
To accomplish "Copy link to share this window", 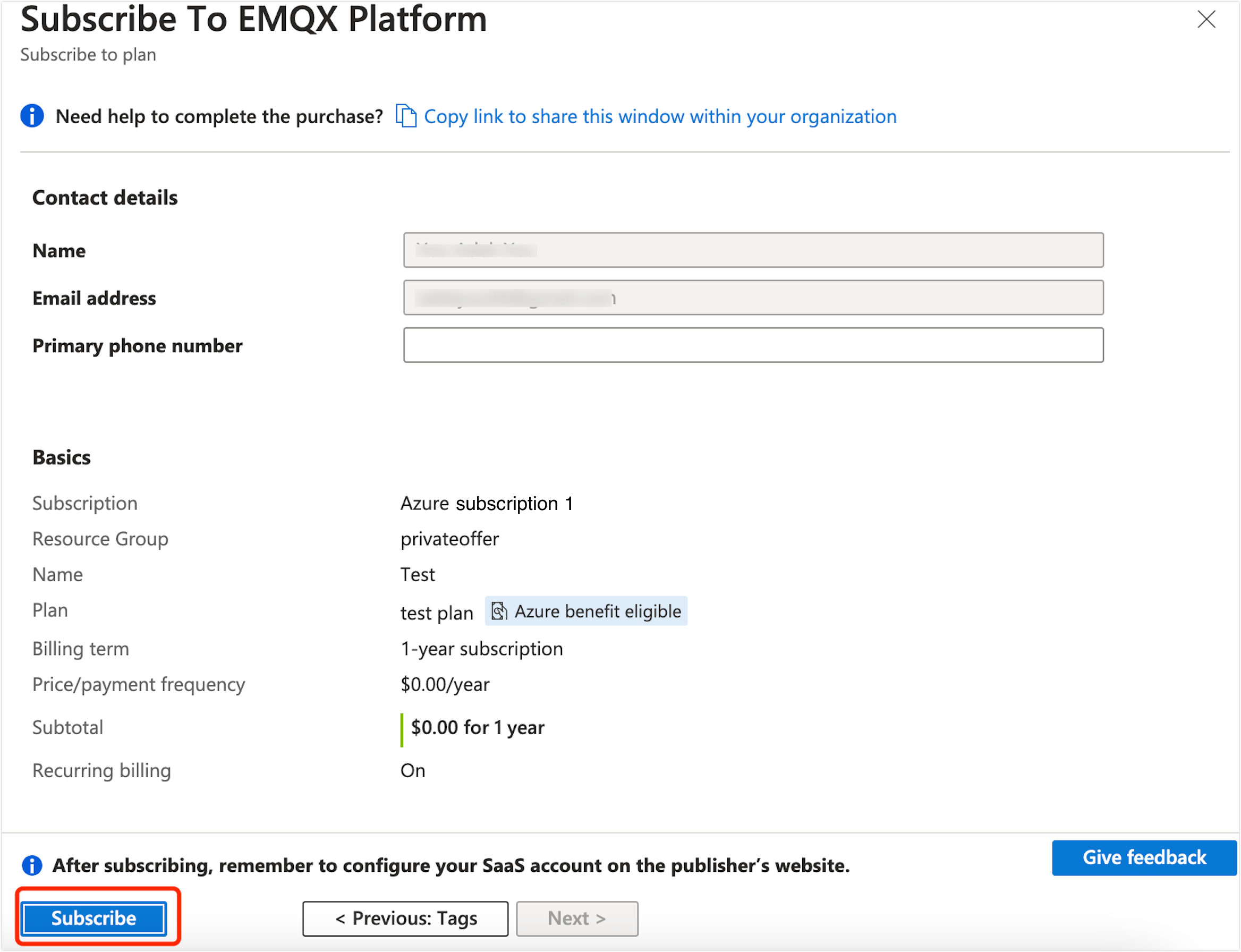I will 660,116.
